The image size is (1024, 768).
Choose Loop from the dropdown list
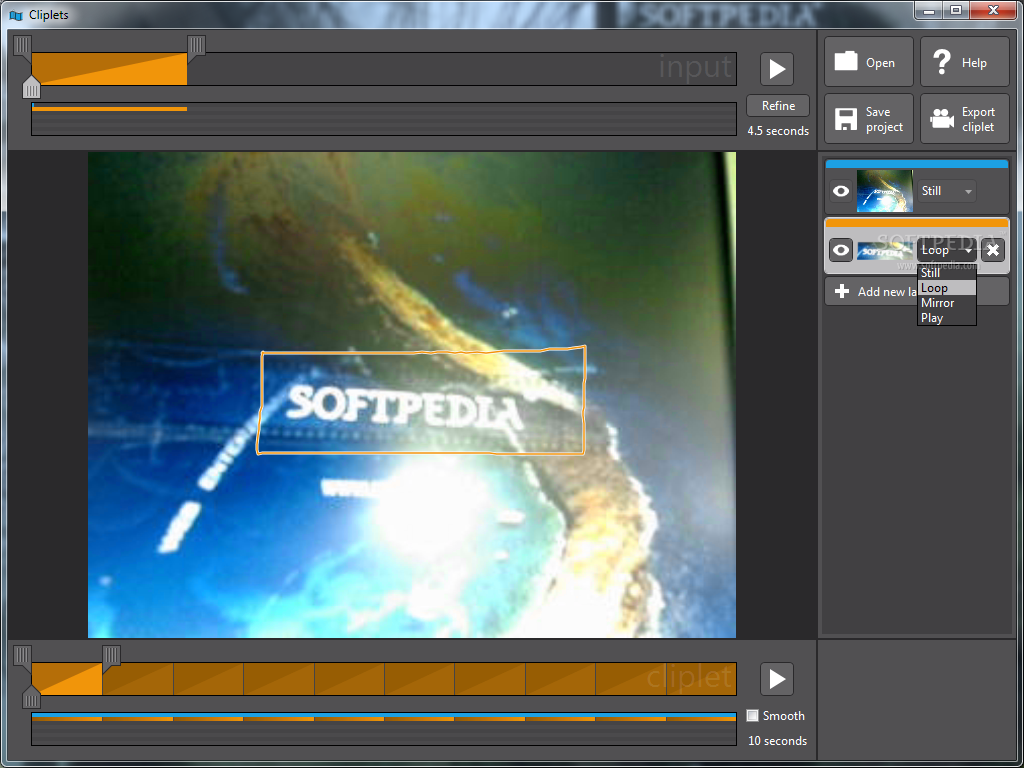tap(946, 288)
